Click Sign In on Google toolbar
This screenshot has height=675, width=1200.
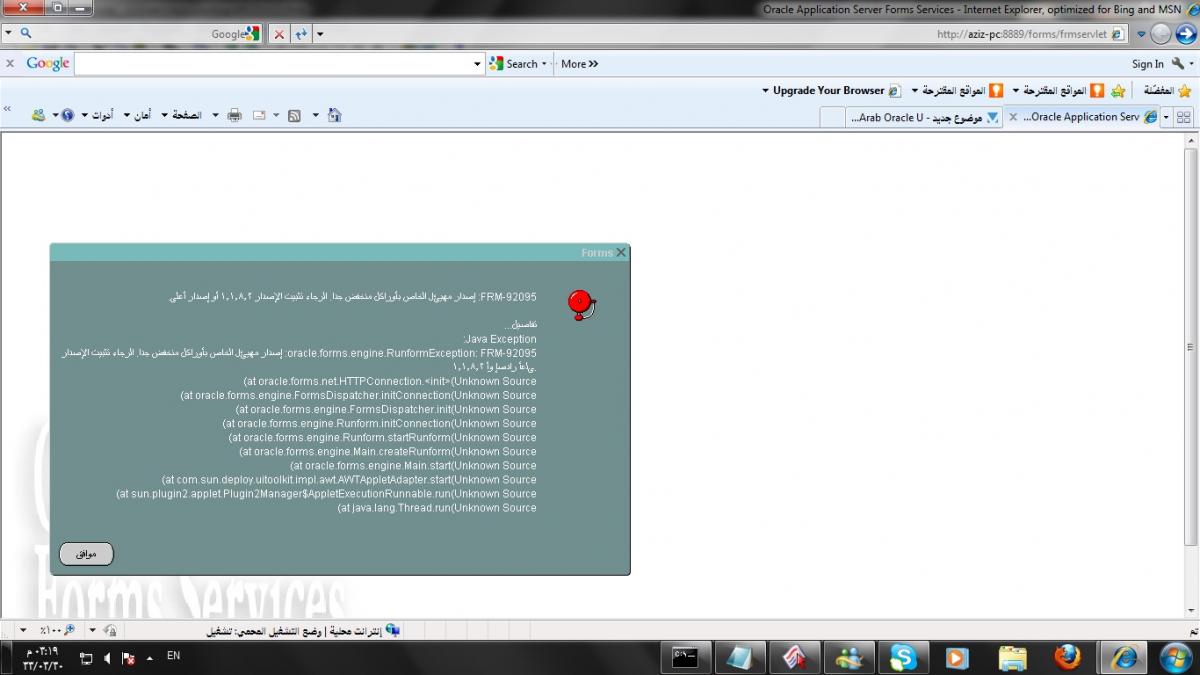pos(1147,64)
